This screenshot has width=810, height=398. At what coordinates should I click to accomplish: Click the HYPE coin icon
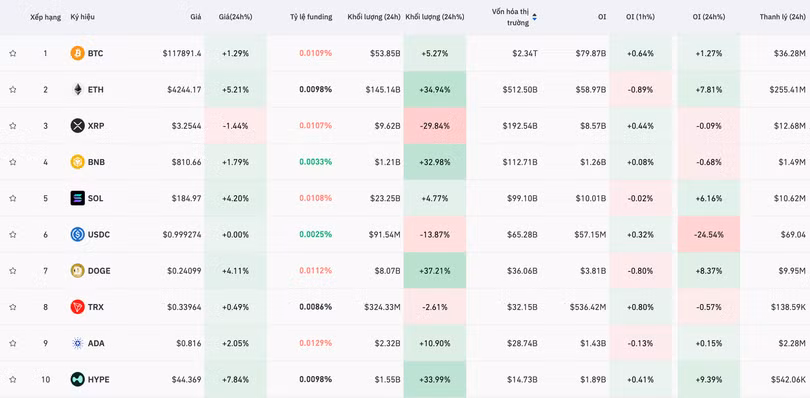[x=77, y=379]
